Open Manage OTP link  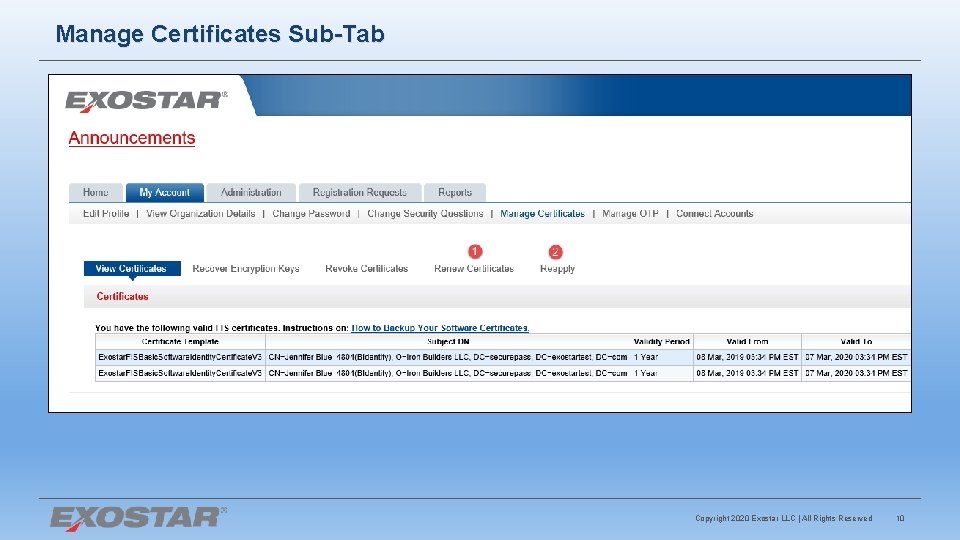coord(630,214)
